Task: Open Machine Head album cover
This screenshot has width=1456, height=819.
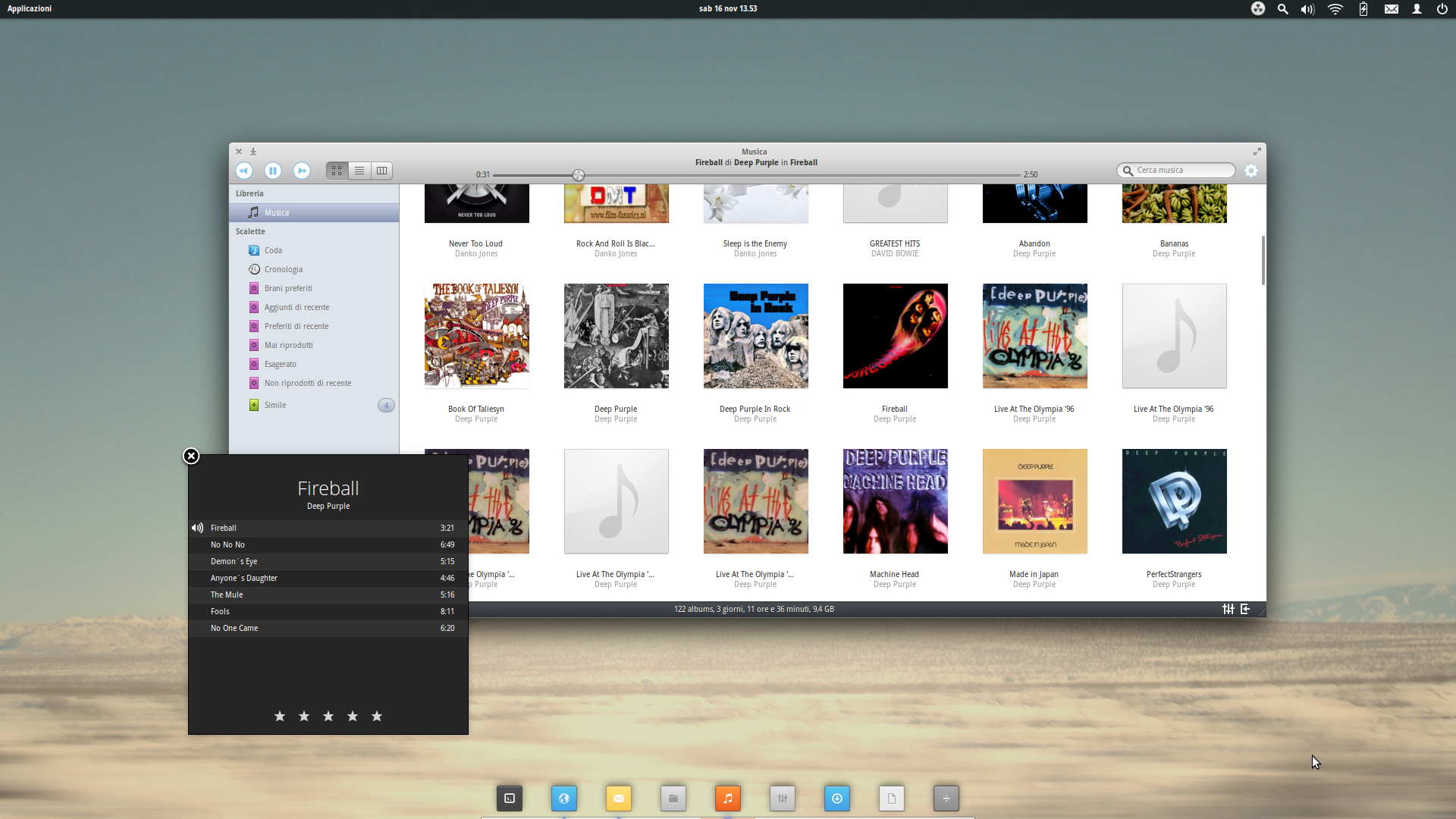Action: pyautogui.click(x=896, y=501)
